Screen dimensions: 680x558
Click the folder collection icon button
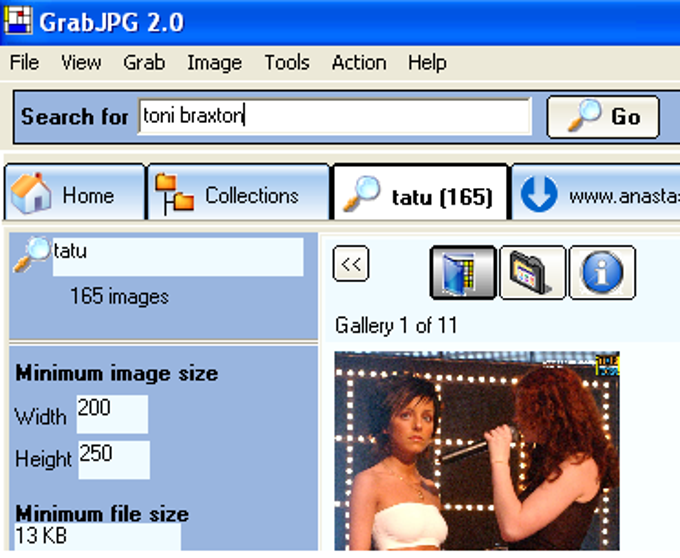(x=533, y=272)
